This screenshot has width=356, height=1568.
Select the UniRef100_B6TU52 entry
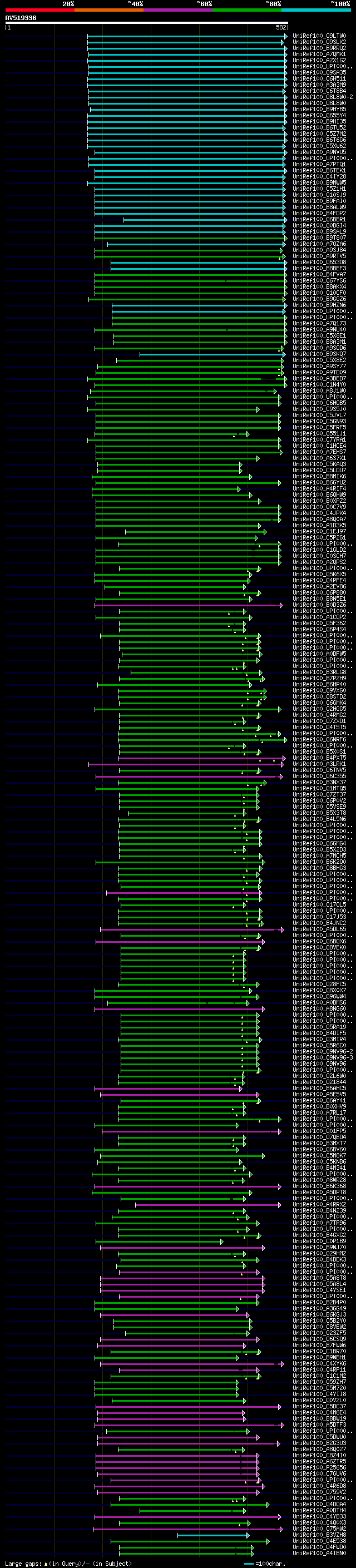pos(319,128)
